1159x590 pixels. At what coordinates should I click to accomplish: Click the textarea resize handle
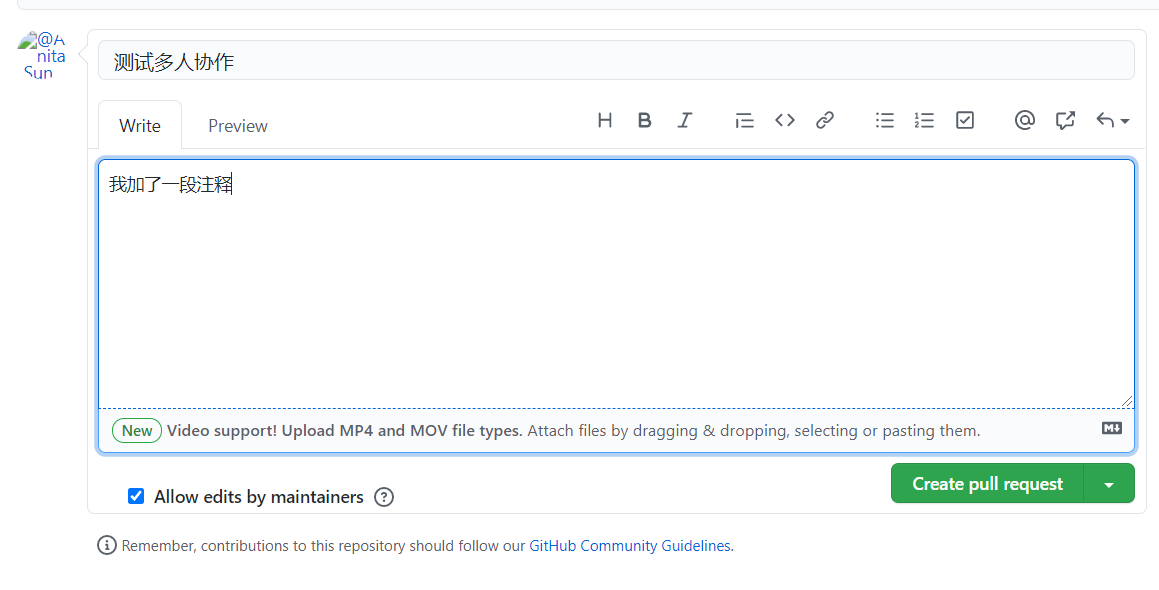coord(1126,401)
